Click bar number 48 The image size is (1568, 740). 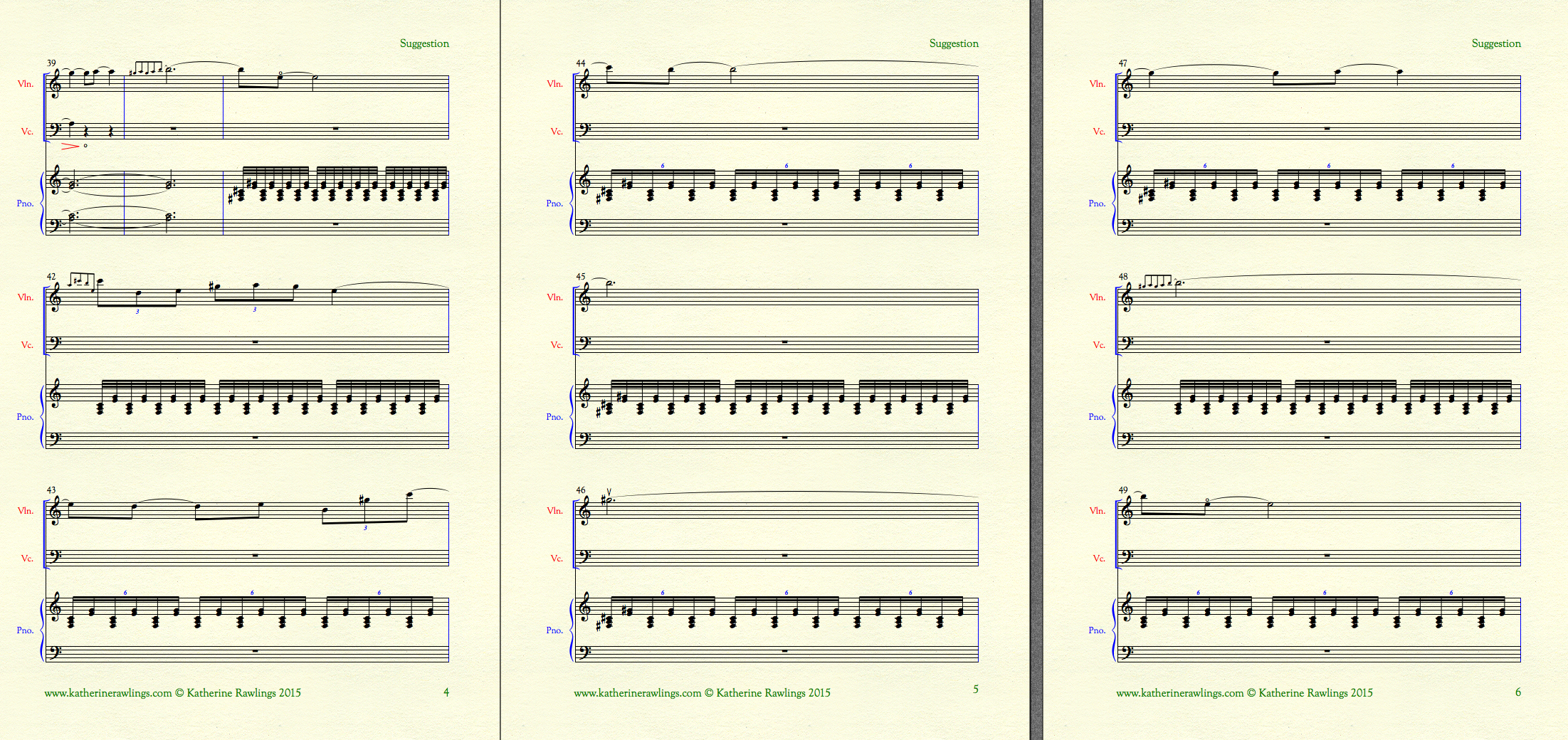click(1123, 276)
